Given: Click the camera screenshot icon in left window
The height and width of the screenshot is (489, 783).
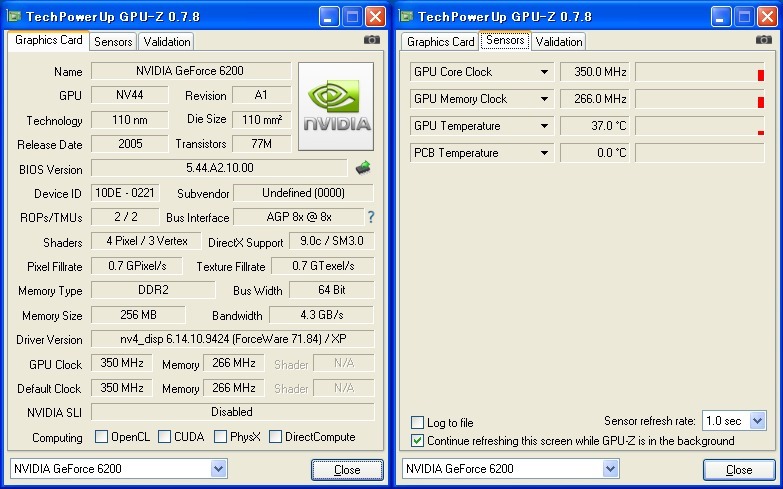Looking at the screenshot, I should coord(372,39).
